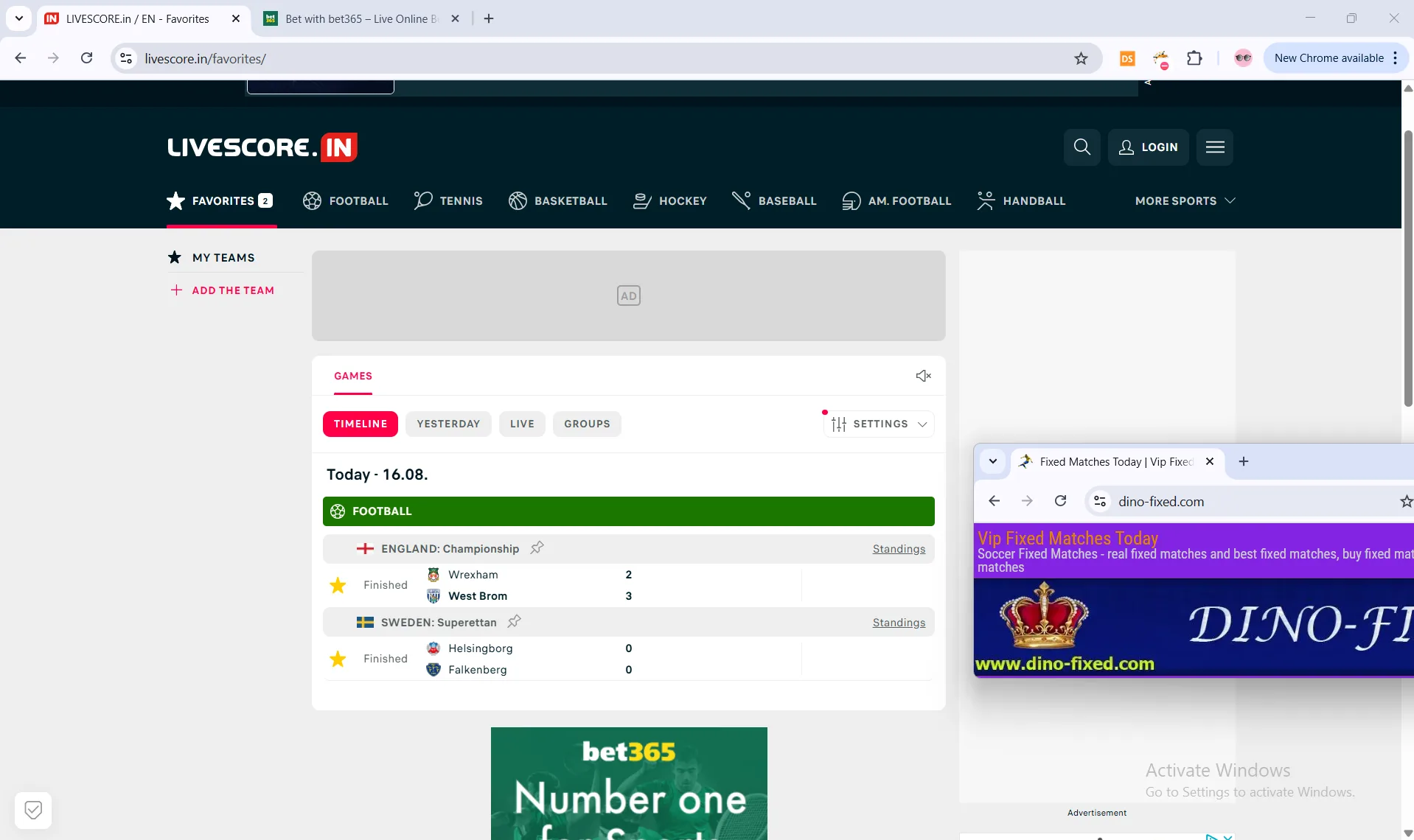Open the browser tab search chevron
The width and height of the screenshot is (1414, 840).
click(x=19, y=18)
